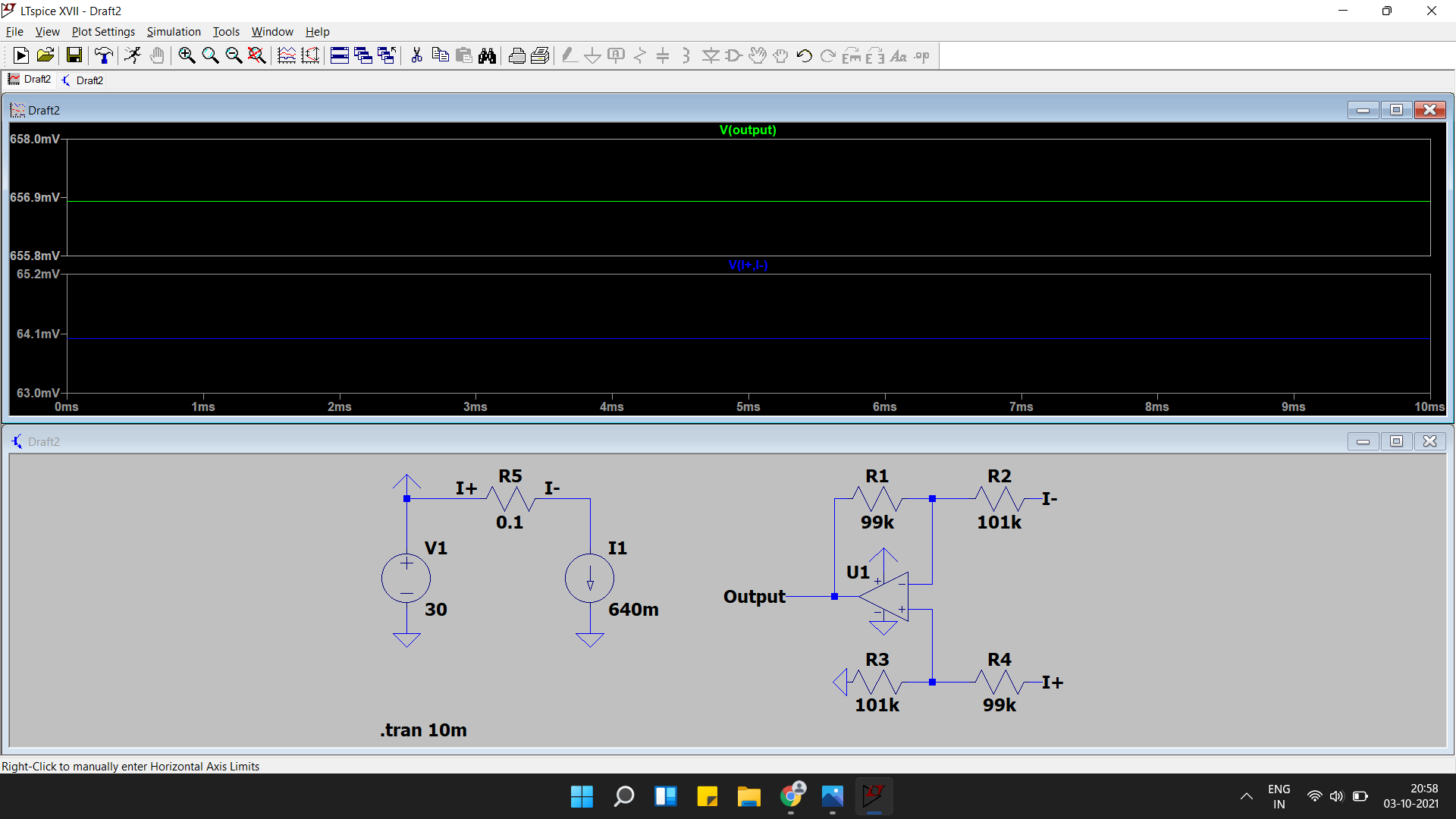Click the Find binoculars icon
The width and height of the screenshot is (1456, 819).
point(487,55)
